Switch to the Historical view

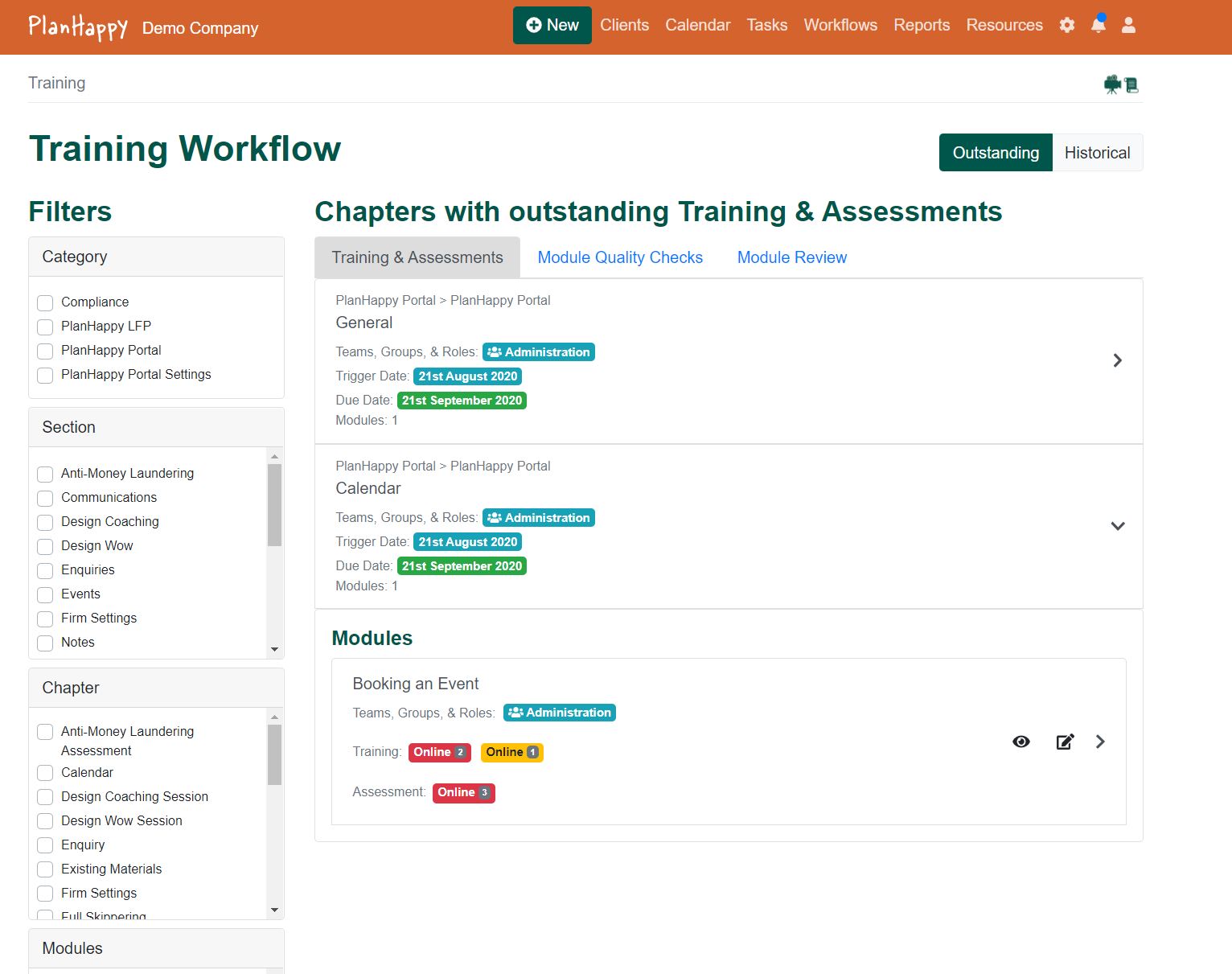1097,153
